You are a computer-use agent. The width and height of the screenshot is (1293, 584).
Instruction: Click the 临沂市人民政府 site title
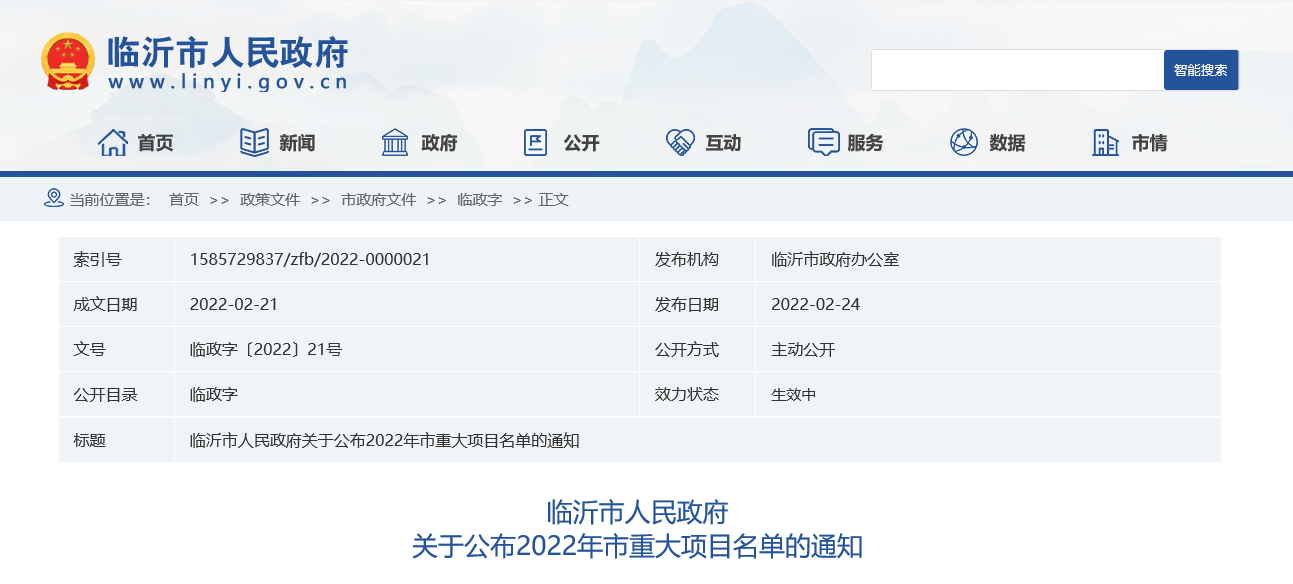[x=228, y=52]
